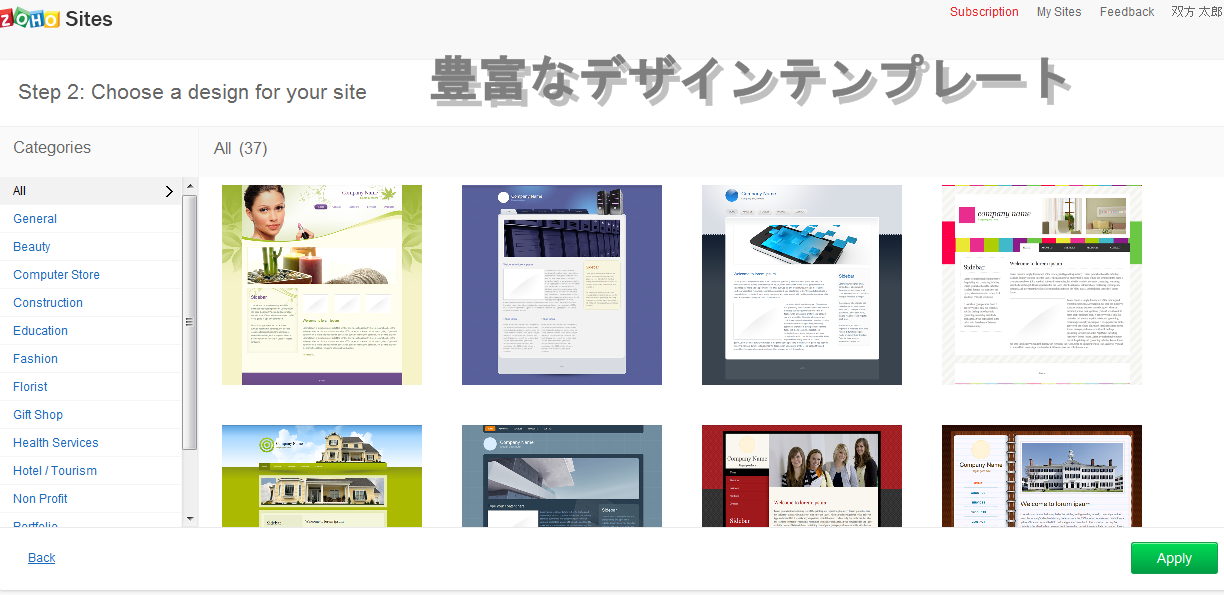Image resolution: width=1224 pixels, height=595 pixels.
Task: Click the Back link
Action: pyautogui.click(x=42, y=558)
